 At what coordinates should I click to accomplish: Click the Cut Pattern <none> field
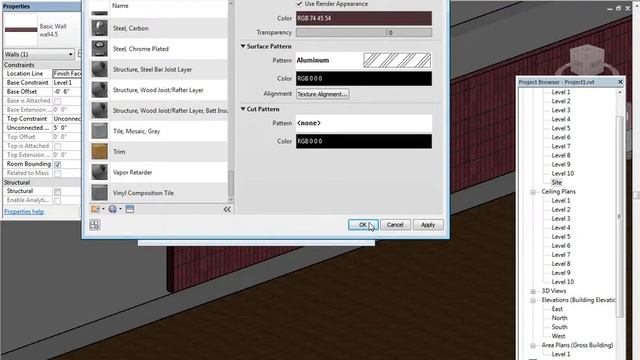point(364,123)
